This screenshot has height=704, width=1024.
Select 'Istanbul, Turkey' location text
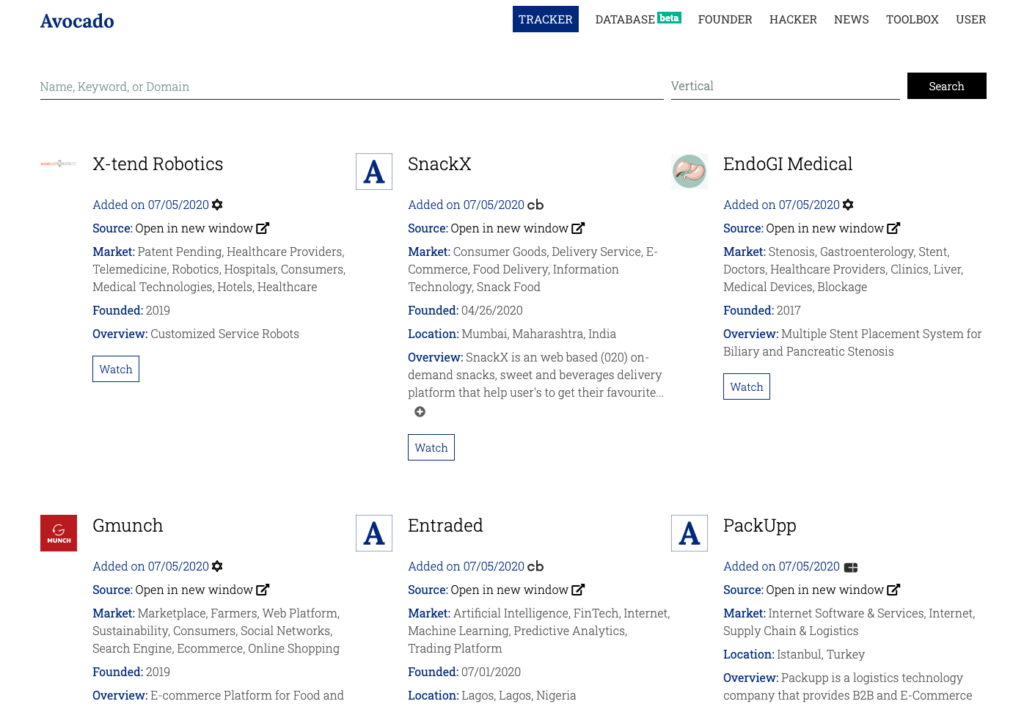[821, 654]
